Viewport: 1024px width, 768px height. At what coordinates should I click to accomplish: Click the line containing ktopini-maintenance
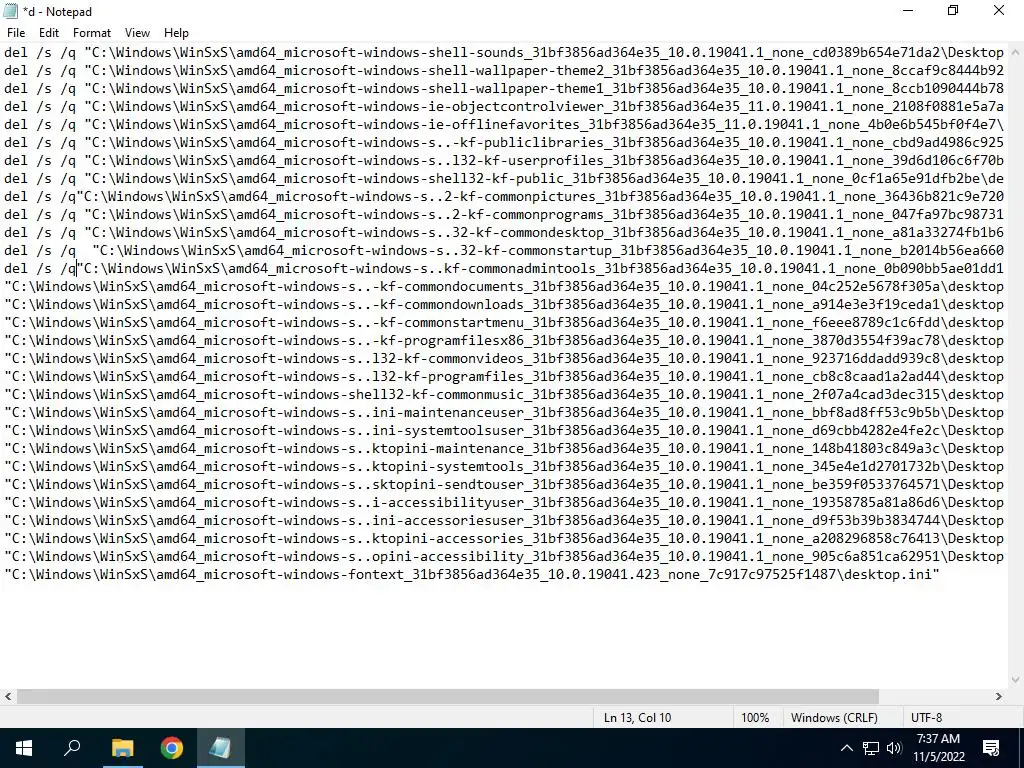point(504,449)
